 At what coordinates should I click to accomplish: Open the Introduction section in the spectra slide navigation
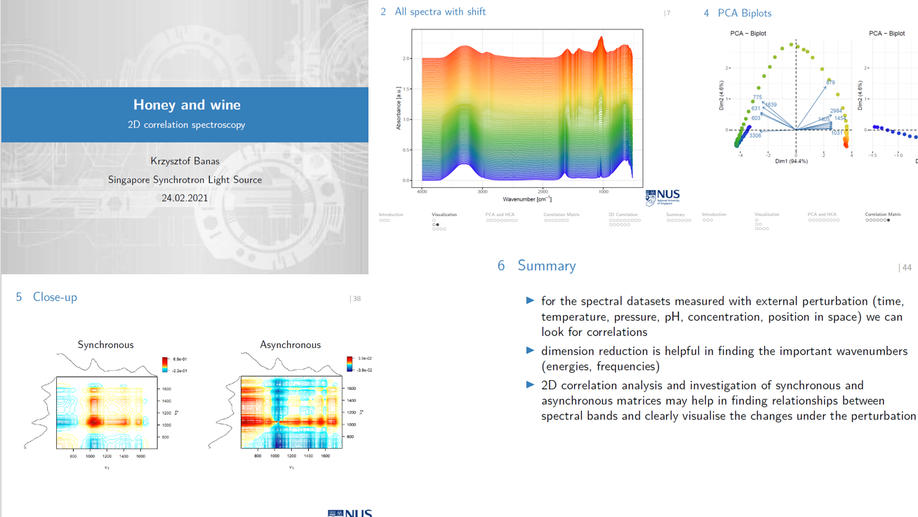391,214
